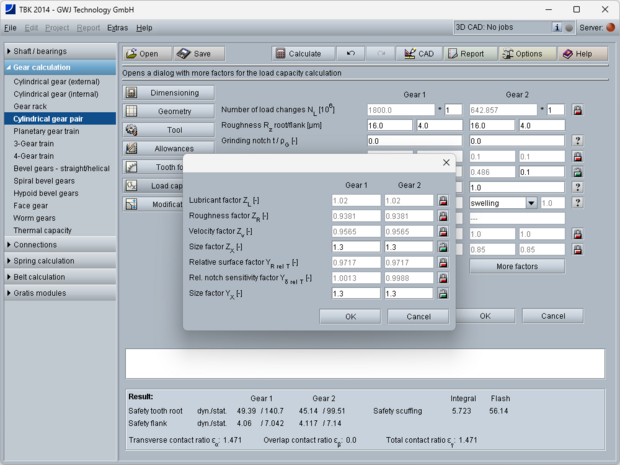620x465 pixels.
Task: Click OK in the factors dialog
Action: [x=349, y=316]
